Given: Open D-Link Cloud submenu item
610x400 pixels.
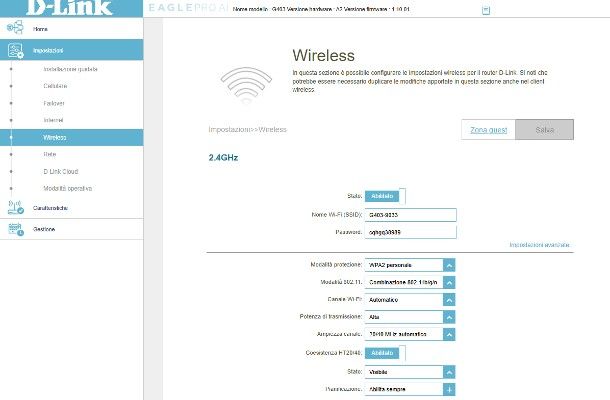Looking at the screenshot, I should click(61, 171).
